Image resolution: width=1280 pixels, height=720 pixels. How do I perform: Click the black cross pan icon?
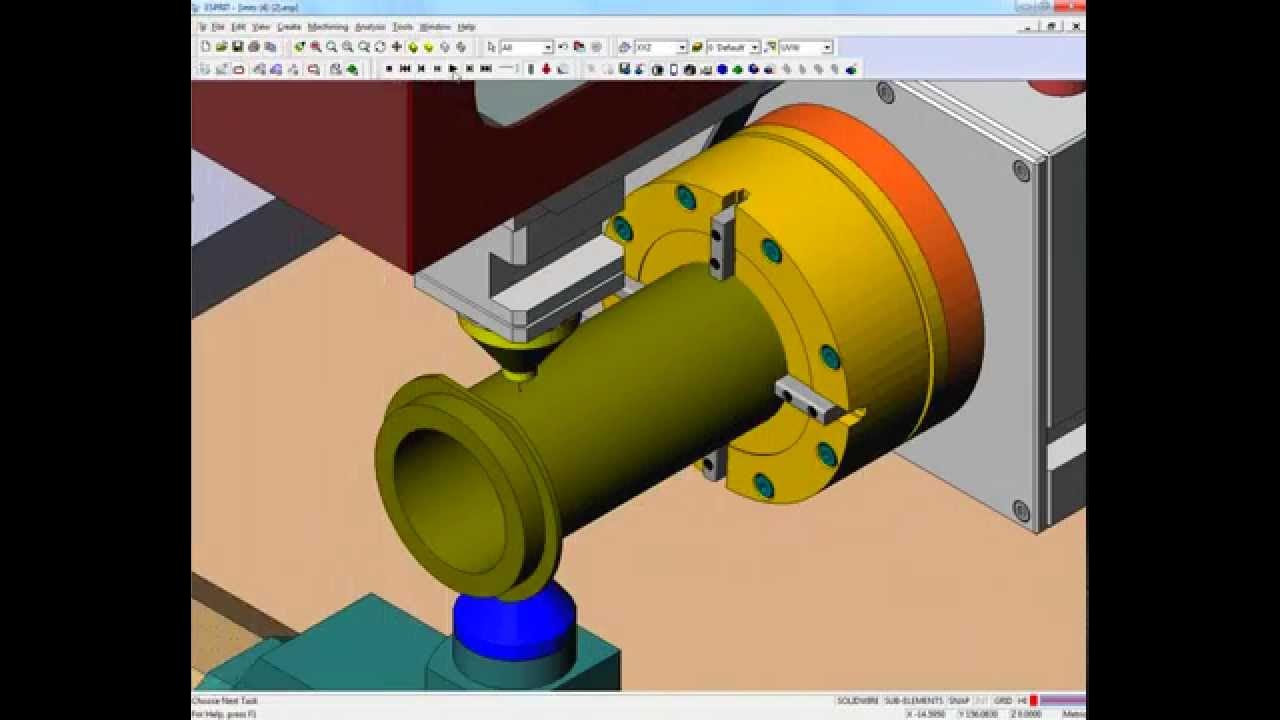(x=396, y=47)
